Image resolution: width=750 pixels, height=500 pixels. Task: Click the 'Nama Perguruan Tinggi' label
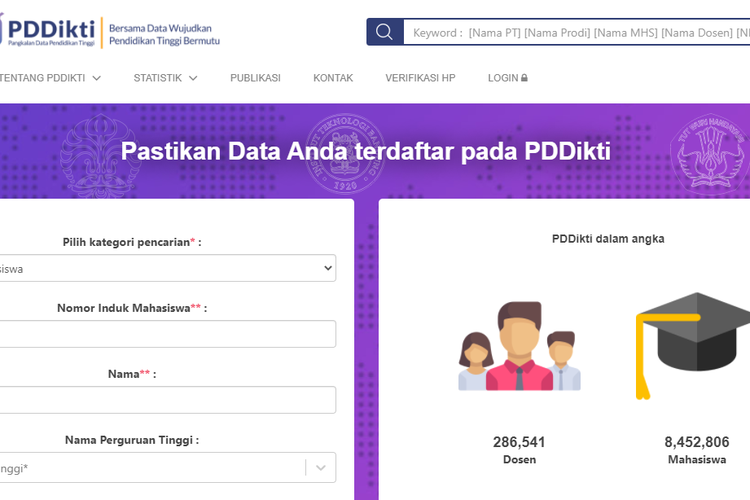[x=132, y=440]
